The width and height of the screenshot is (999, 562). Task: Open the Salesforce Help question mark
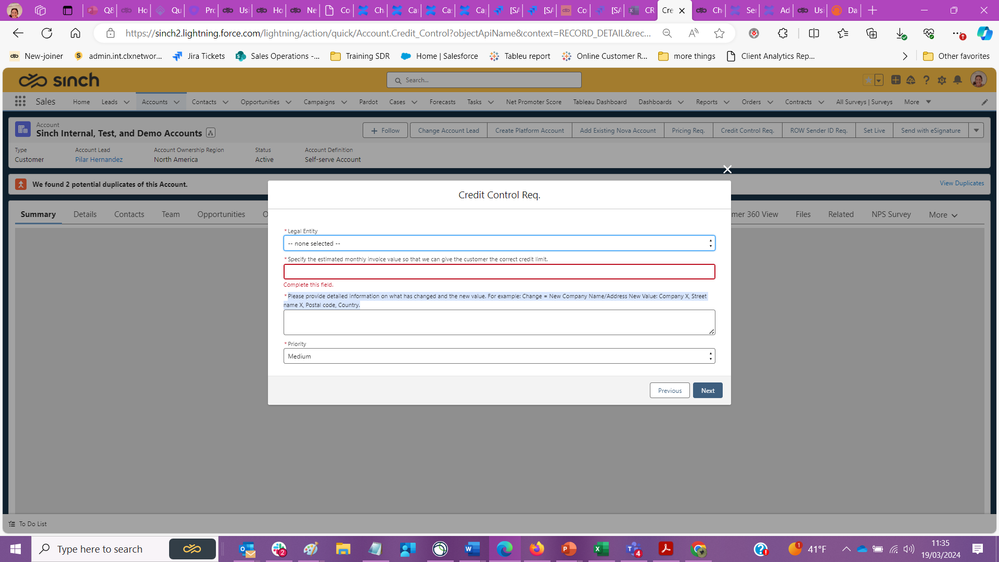click(926, 80)
